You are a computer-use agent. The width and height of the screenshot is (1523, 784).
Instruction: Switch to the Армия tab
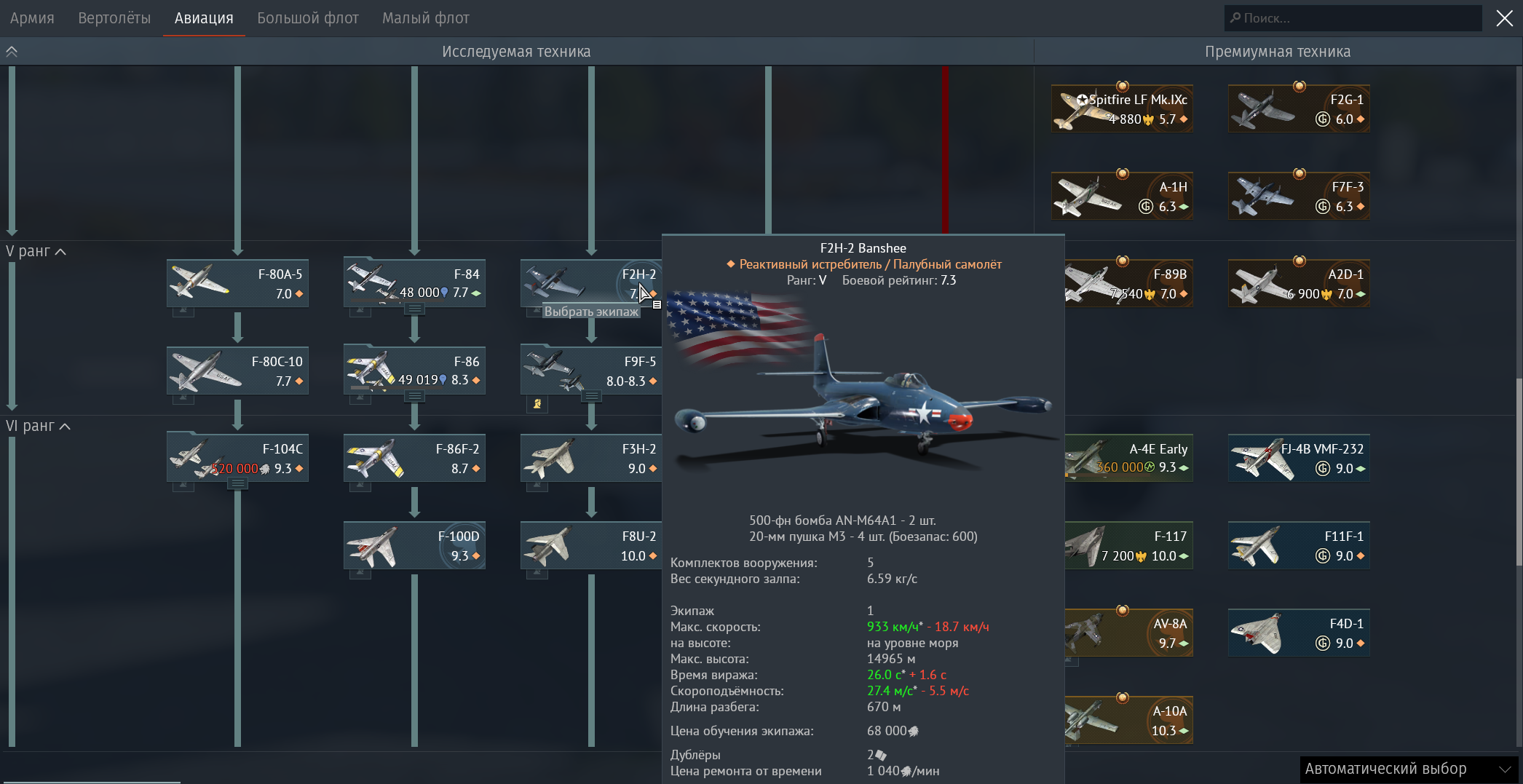coord(32,18)
